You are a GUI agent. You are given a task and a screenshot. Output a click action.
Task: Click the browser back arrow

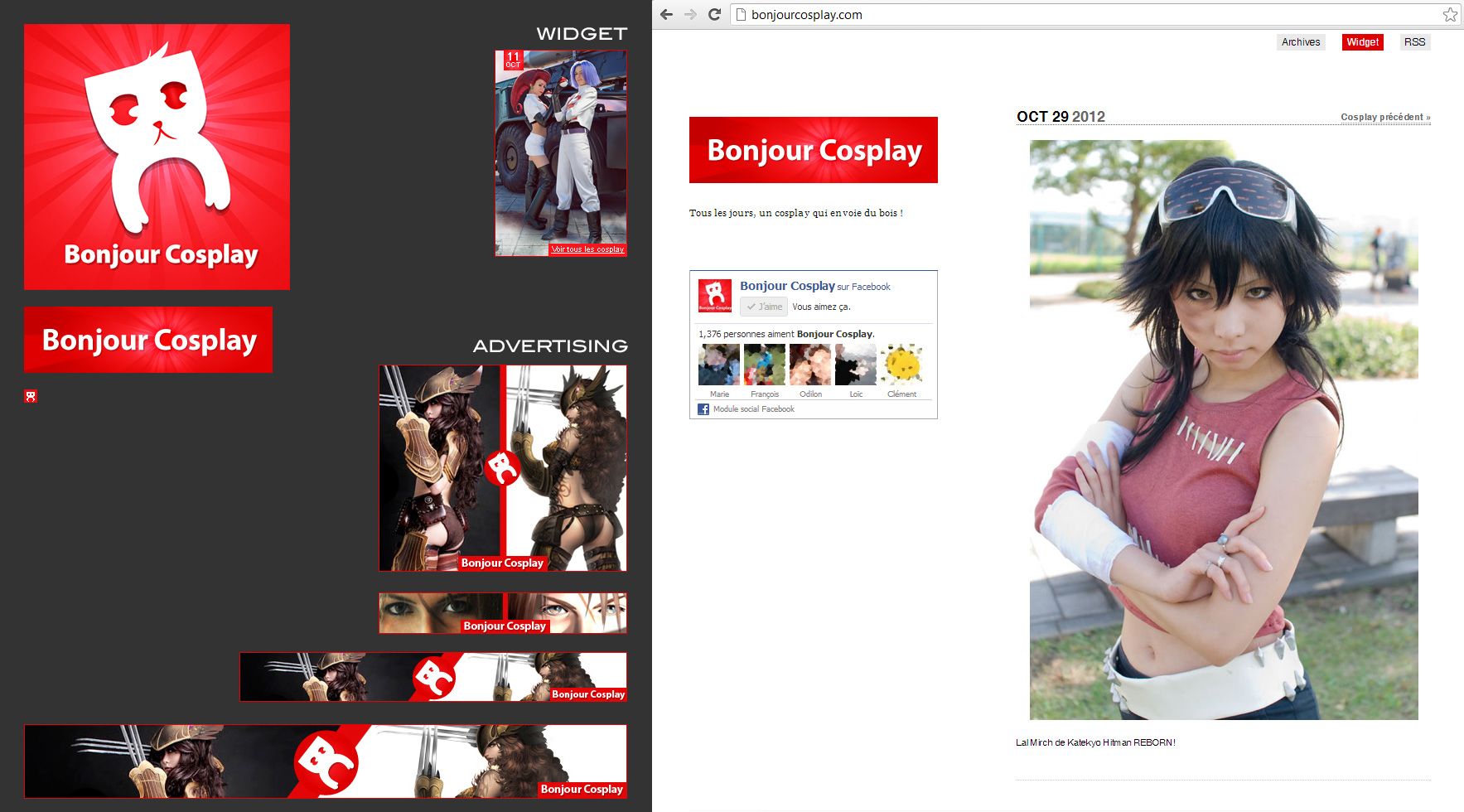click(x=666, y=14)
